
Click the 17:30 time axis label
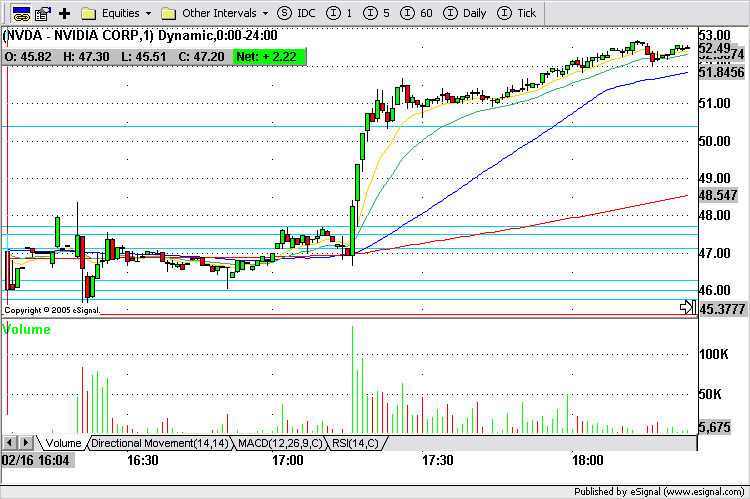click(x=438, y=460)
